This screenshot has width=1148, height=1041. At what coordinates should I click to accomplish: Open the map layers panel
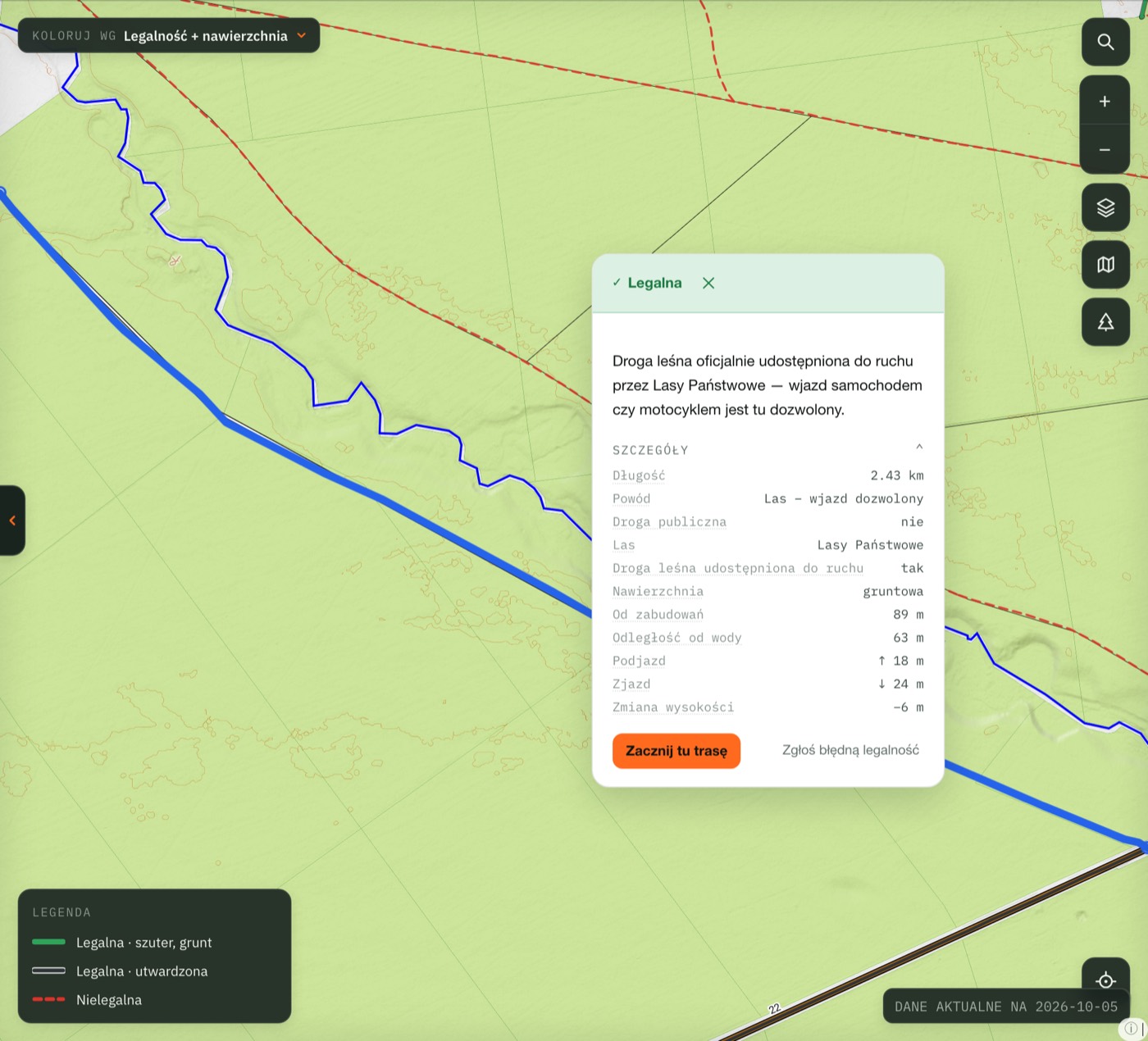coord(1105,207)
